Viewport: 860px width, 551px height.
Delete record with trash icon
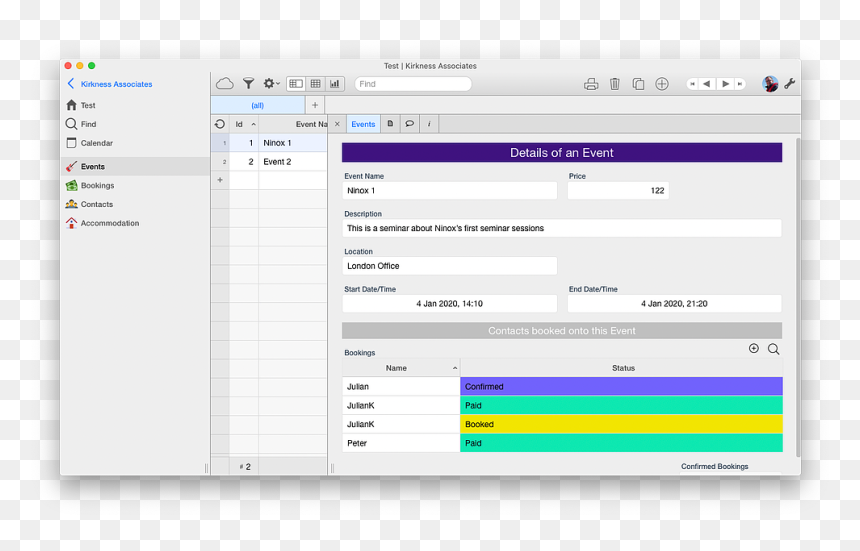[615, 84]
